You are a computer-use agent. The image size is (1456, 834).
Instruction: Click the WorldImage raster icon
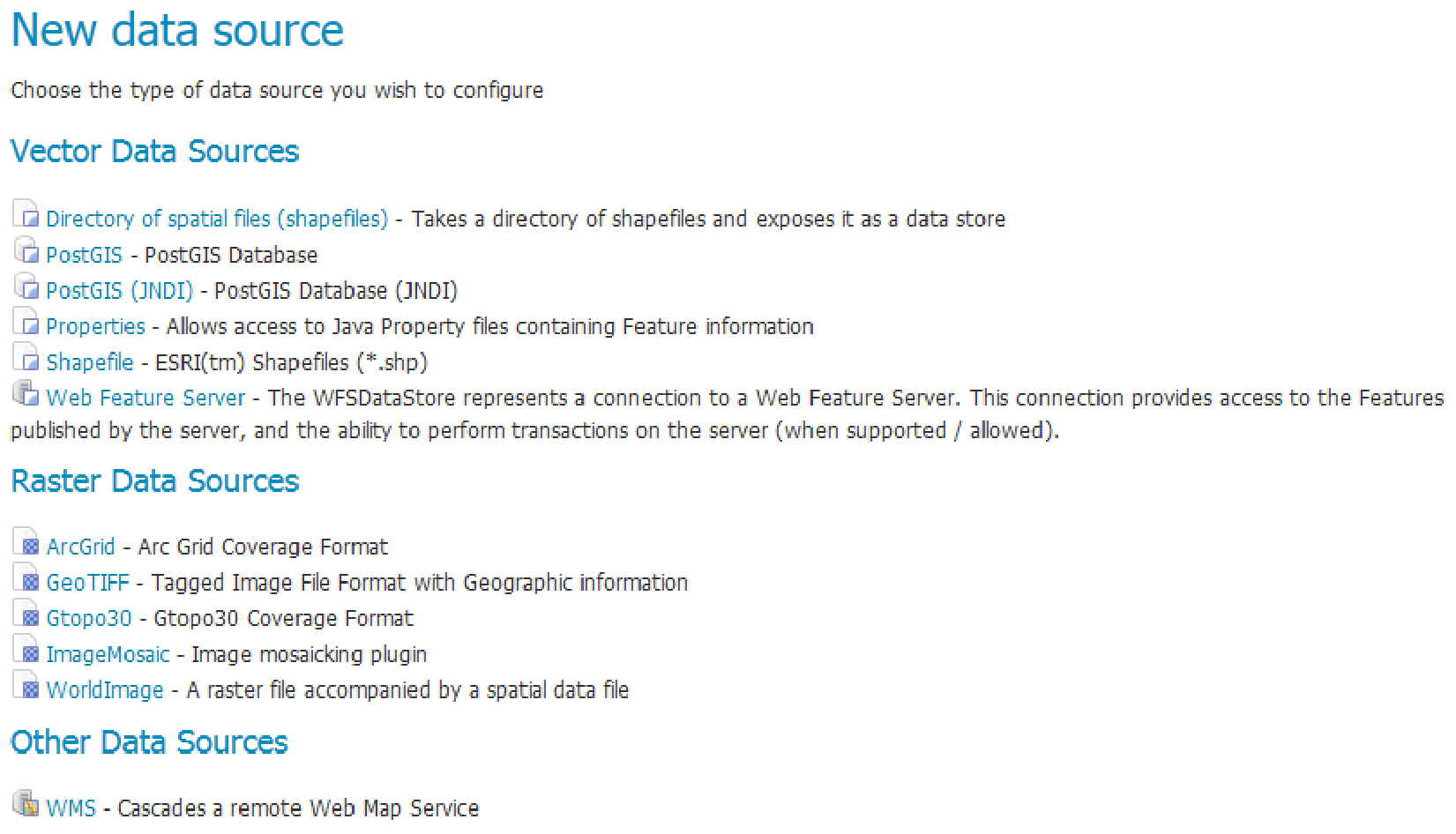click(26, 686)
